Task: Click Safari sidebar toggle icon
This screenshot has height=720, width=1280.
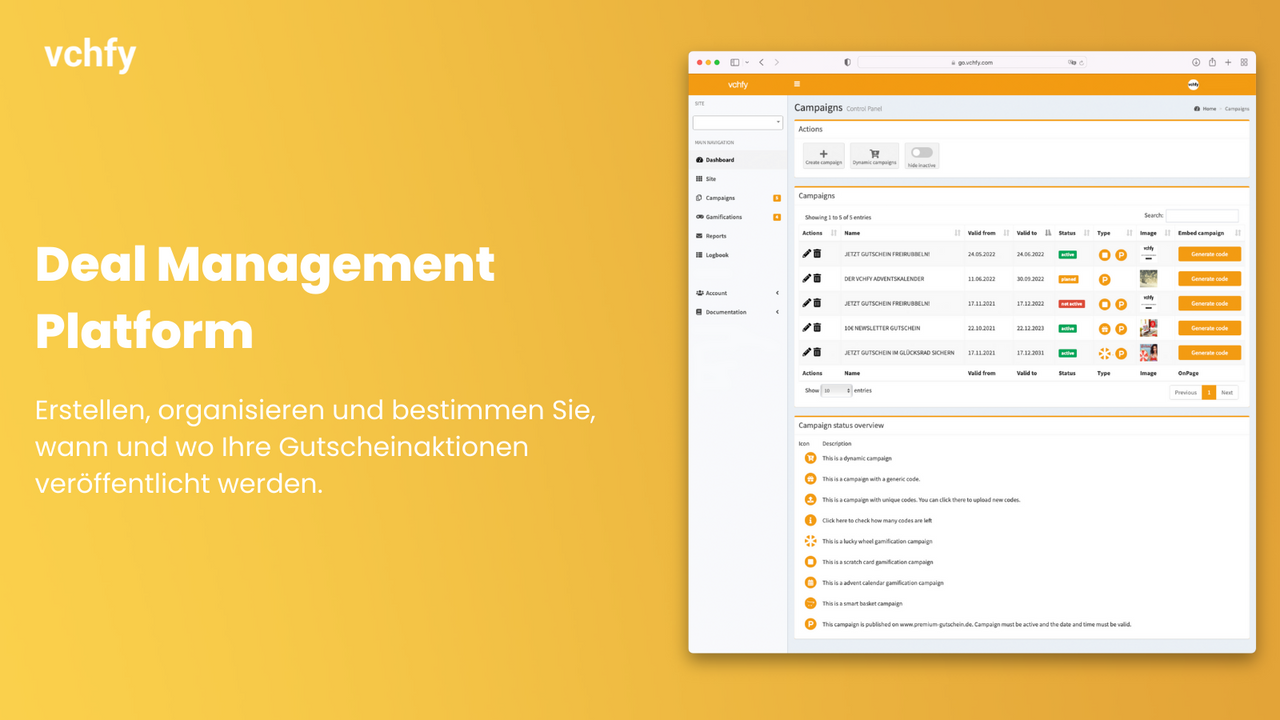Action: 735,62
